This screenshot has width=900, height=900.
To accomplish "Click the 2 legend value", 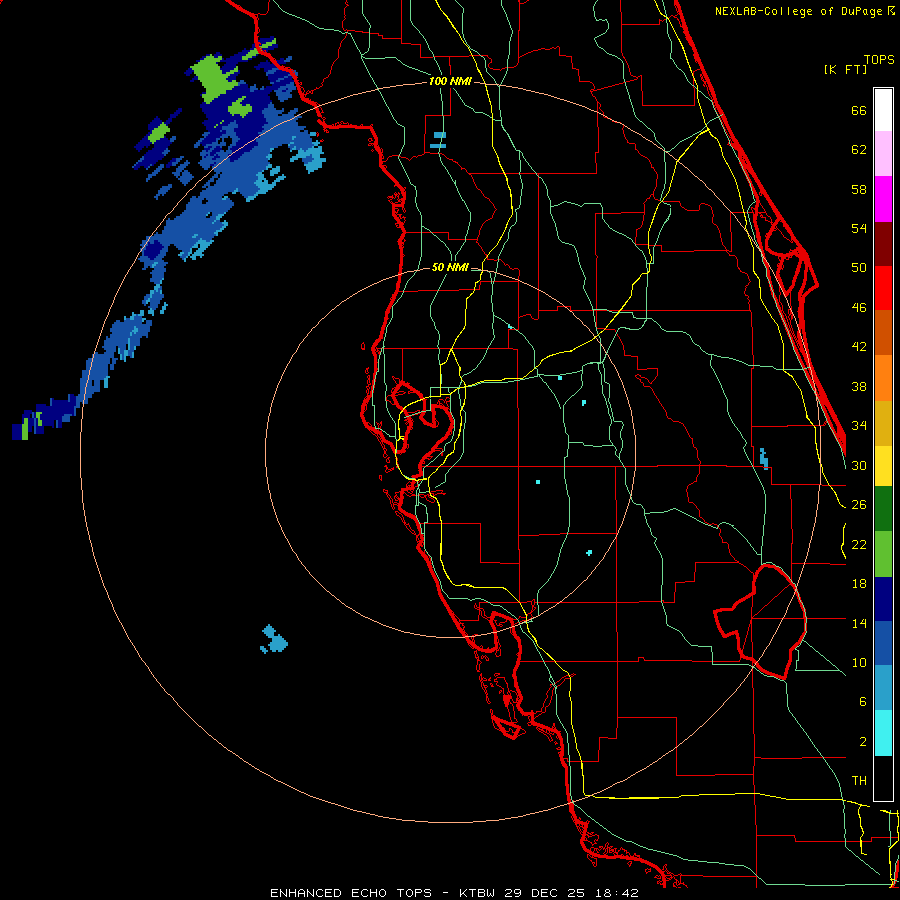I will pyautogui.click(x=862, y=741).
